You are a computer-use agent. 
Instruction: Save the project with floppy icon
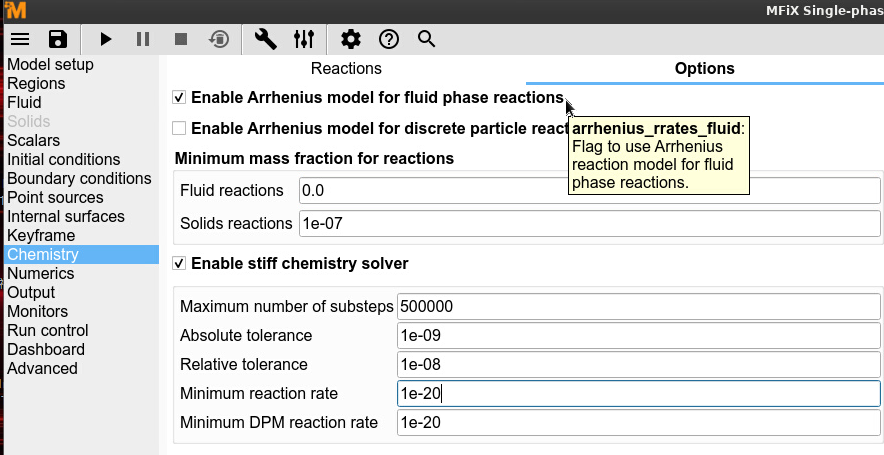[58, 39]
